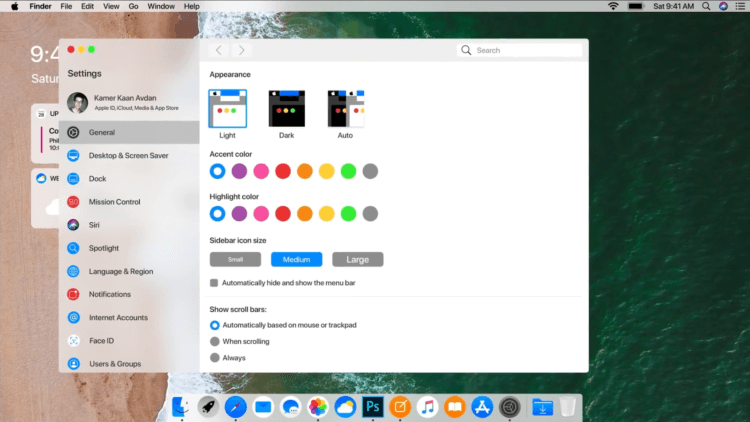Open Users & Groups icon
Screen dimensions: 750x422
[x=73, y=364]
